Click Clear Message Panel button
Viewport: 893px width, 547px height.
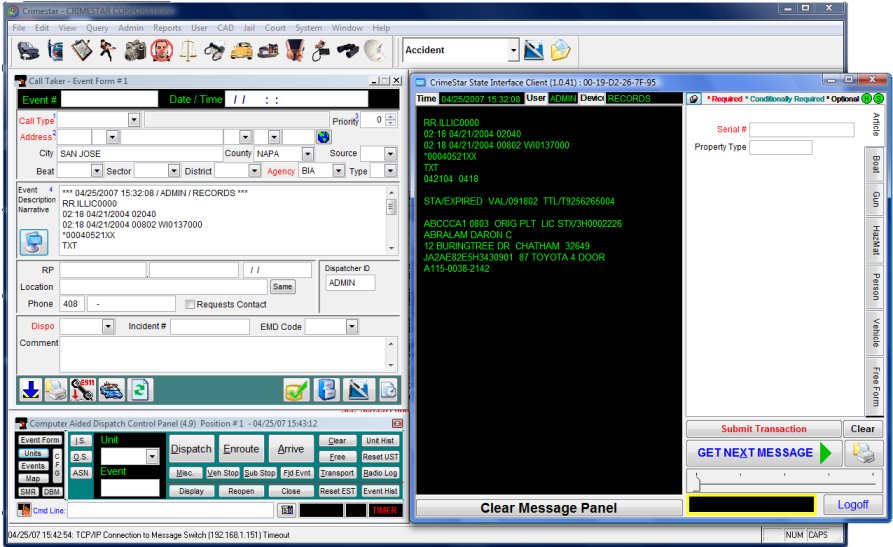pos(549,508)
